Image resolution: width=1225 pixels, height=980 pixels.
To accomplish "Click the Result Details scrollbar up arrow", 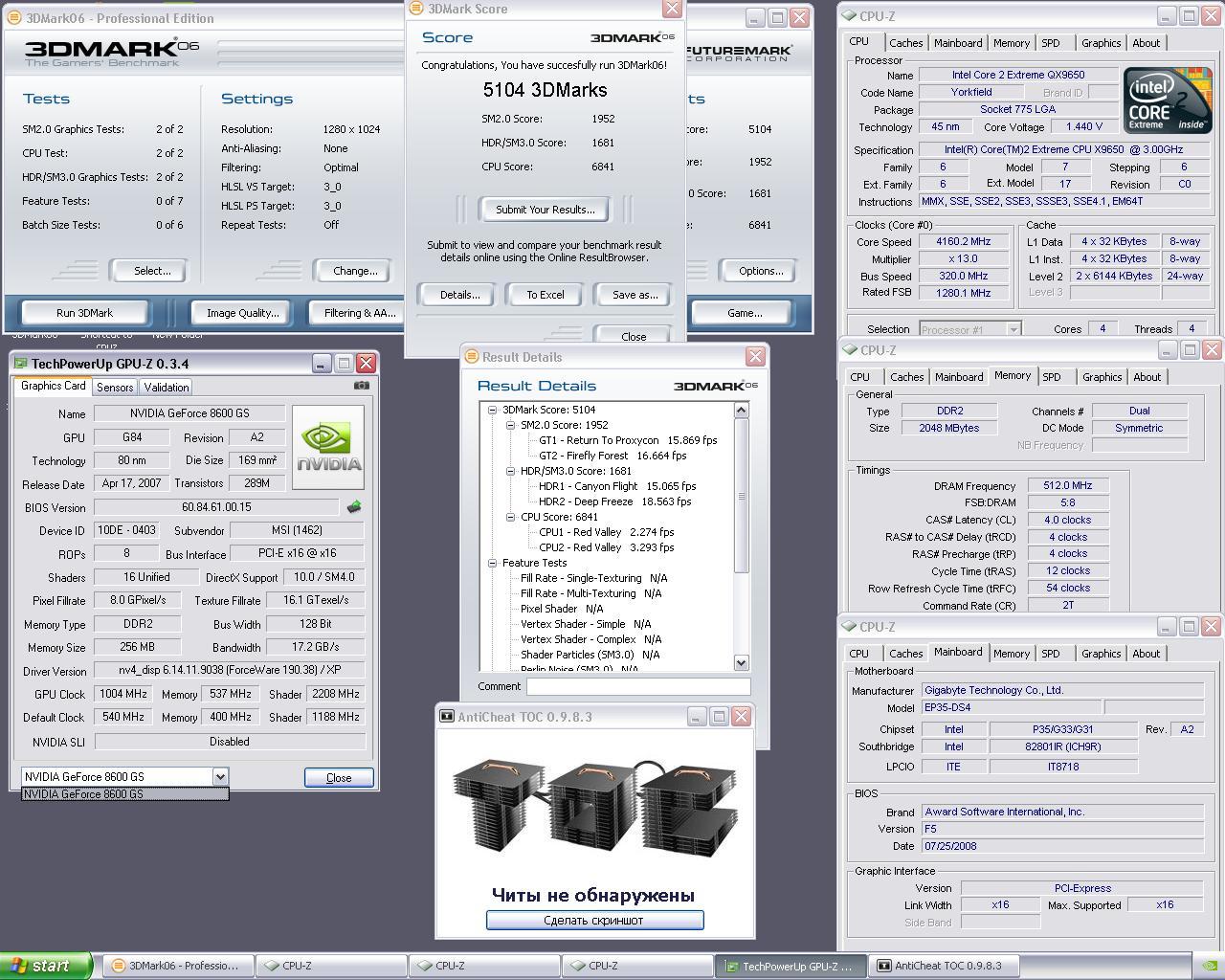I will [741, 410].
